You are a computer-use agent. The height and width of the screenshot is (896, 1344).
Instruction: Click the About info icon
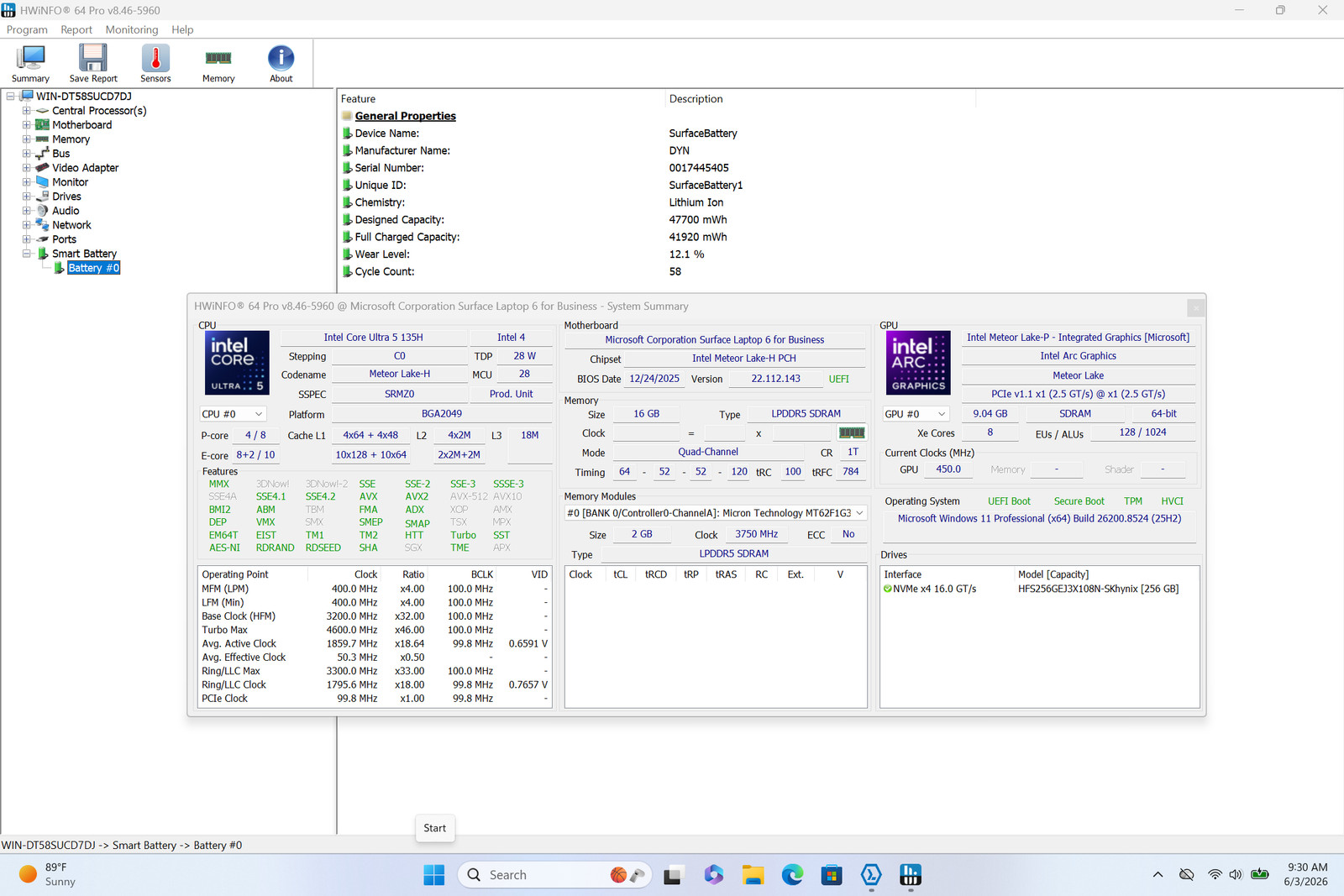281,63
